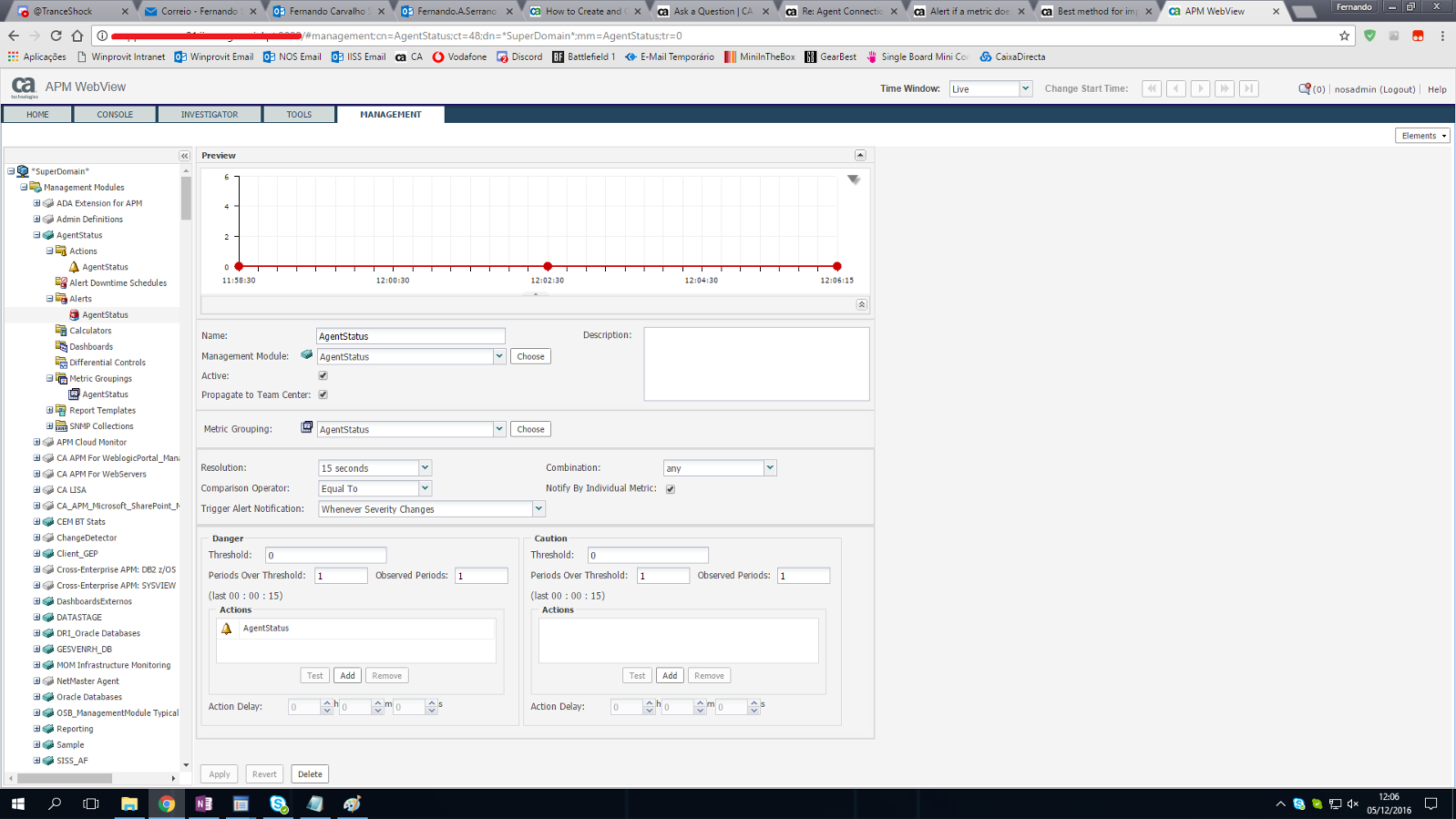Viewport: 1456px width, 819px height.
Task: Click the fast-forward time button
Action: click(1225, 88)
